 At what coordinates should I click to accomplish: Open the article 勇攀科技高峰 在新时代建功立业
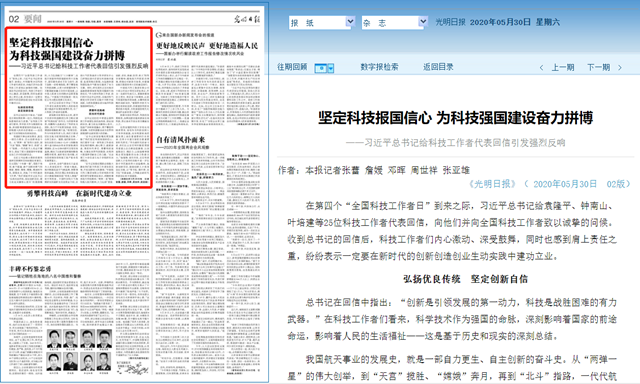click(x=79, y=193)
